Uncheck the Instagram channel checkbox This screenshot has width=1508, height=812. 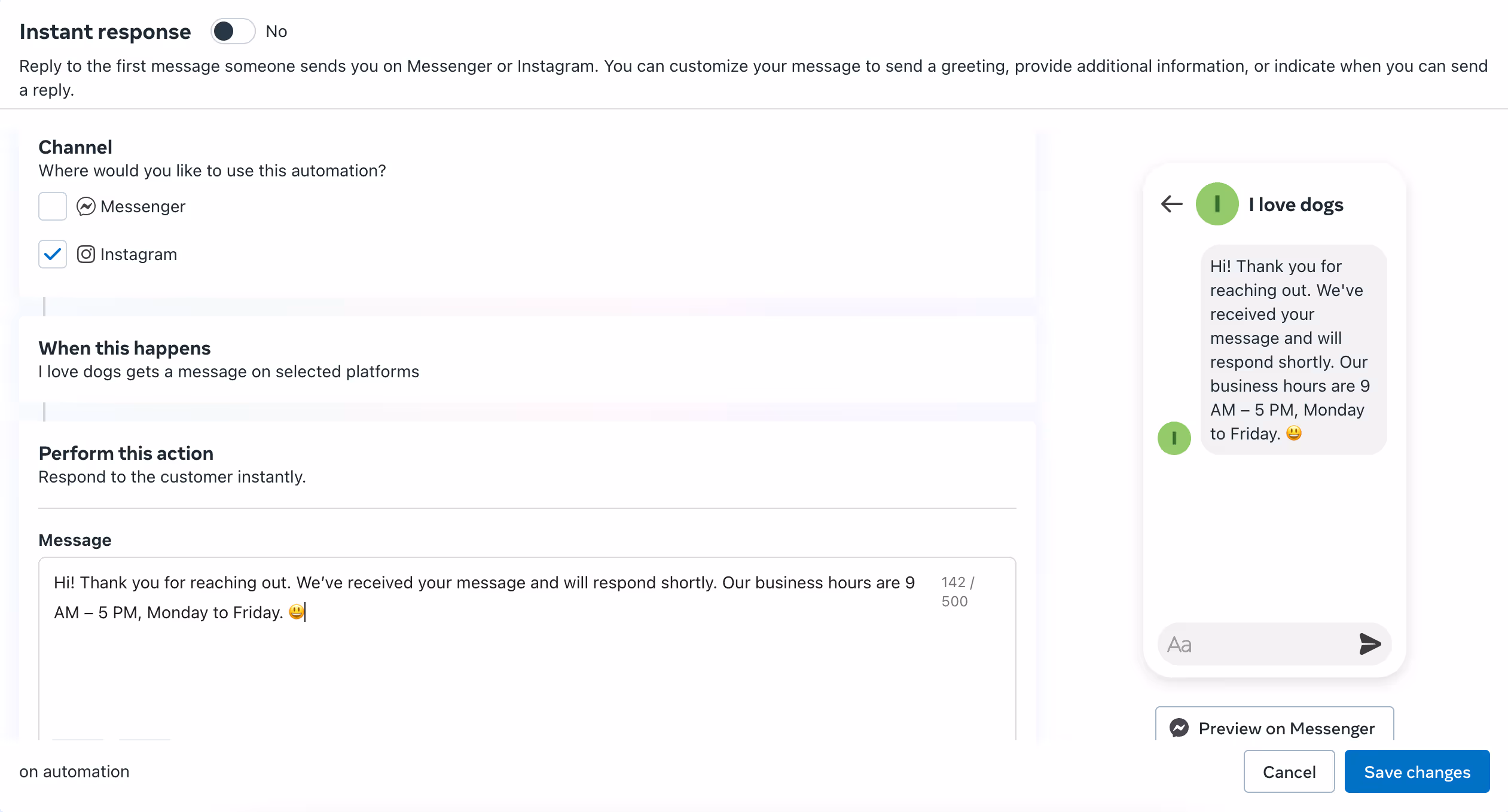[x=52, y=254]
